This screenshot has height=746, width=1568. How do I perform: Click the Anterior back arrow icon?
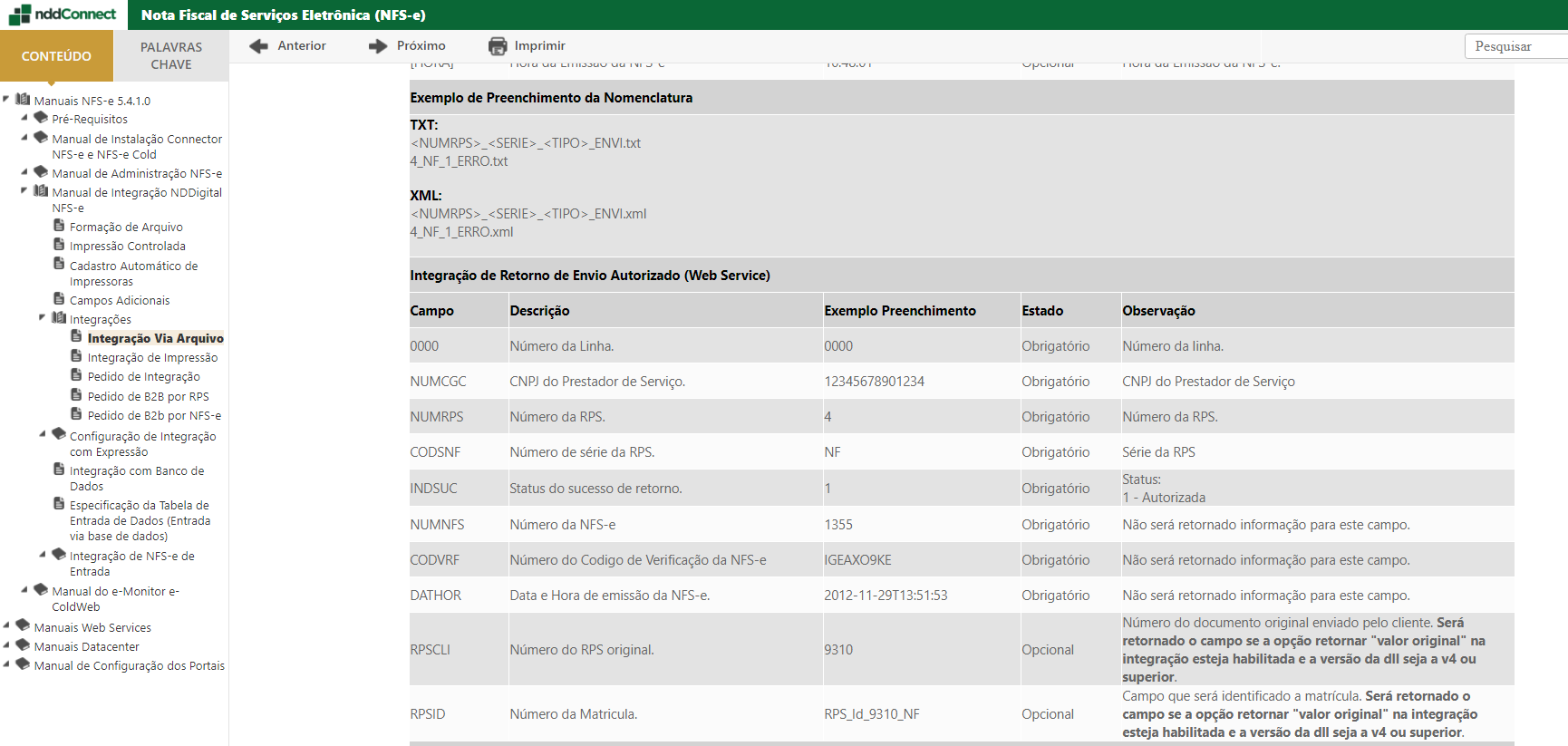coord(258,46)
